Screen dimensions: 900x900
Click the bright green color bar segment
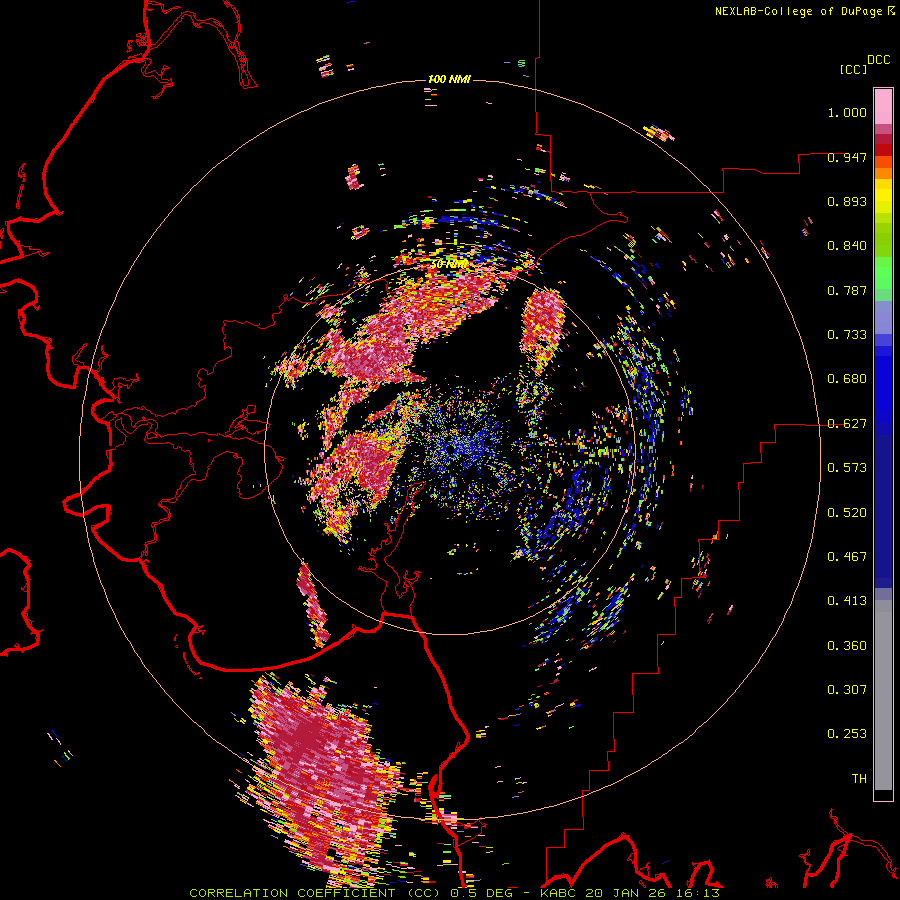coord(883,273)
